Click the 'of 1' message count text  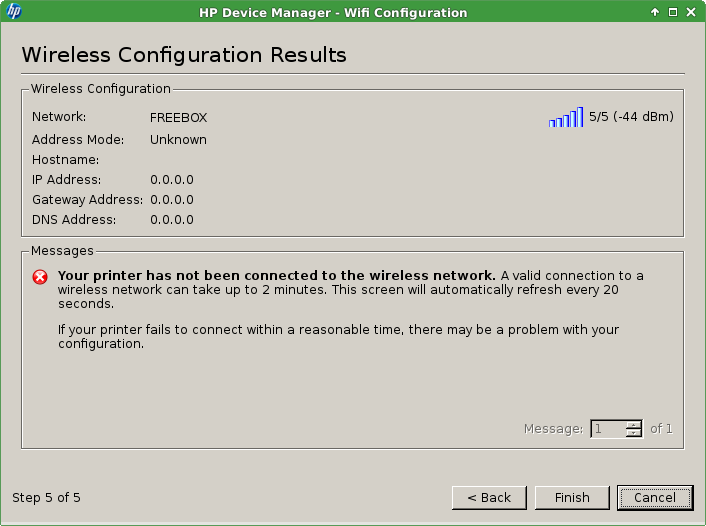click(661, 429)
